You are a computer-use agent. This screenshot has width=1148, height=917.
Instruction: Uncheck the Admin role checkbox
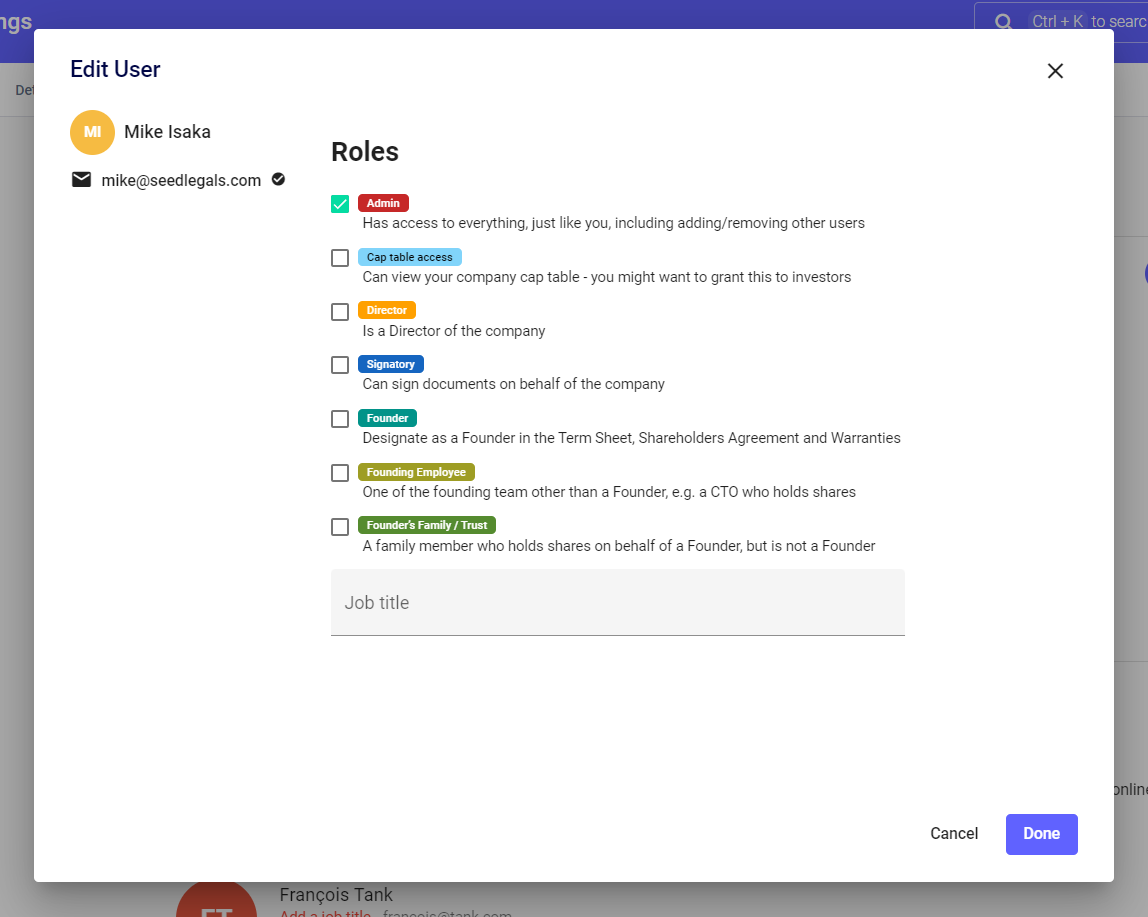(340, 204)
